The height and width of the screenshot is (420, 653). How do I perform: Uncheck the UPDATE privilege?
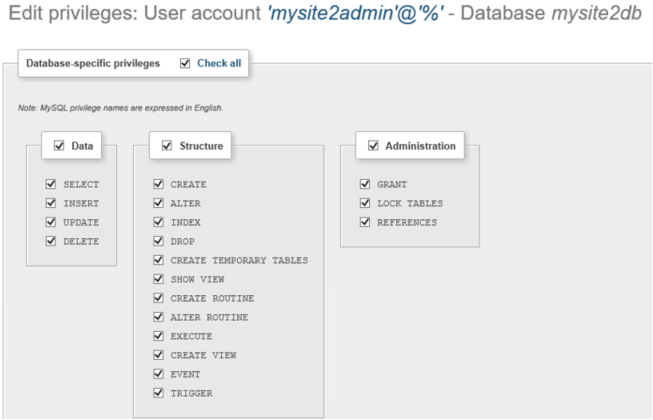click(49, 222)
